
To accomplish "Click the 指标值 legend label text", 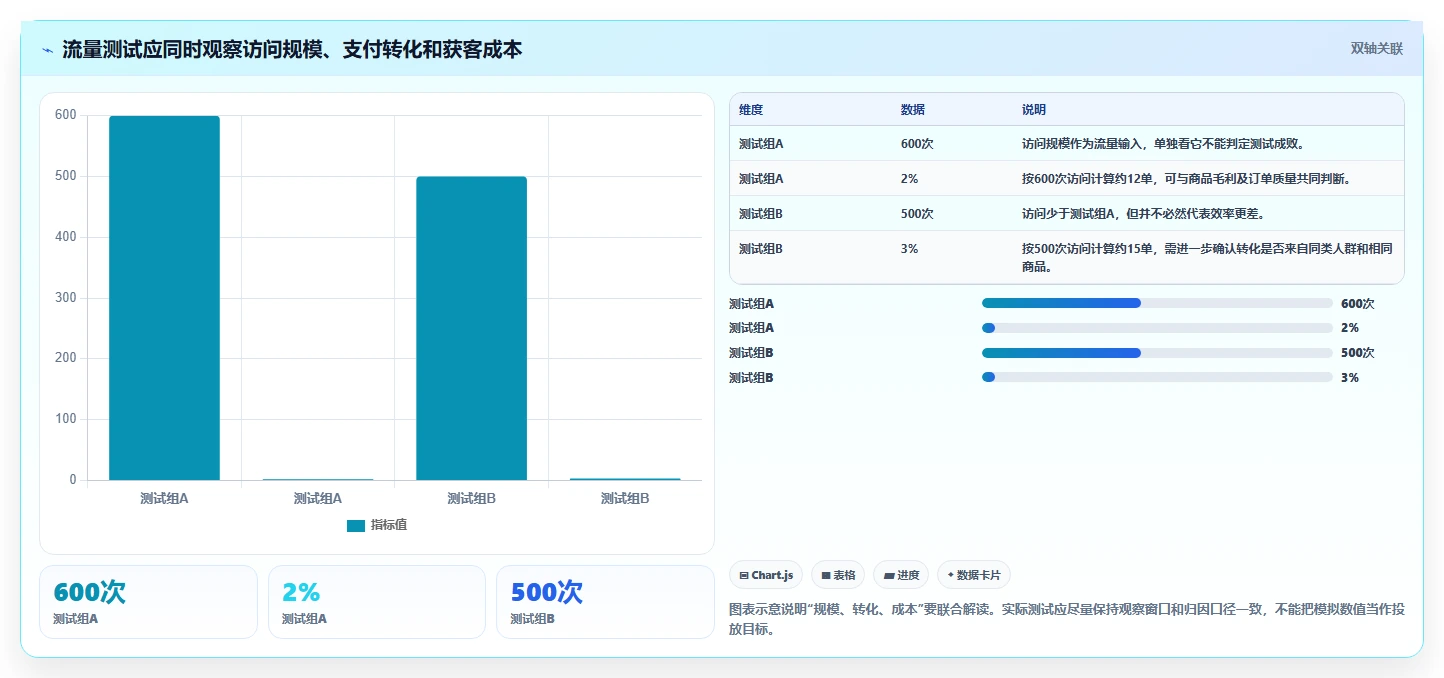I will click(389, 525).
